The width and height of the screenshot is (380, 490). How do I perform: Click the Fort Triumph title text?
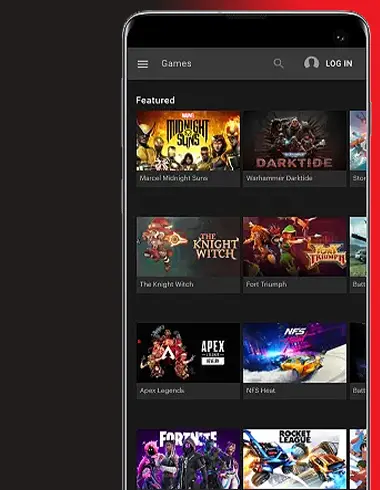point(266,284)
